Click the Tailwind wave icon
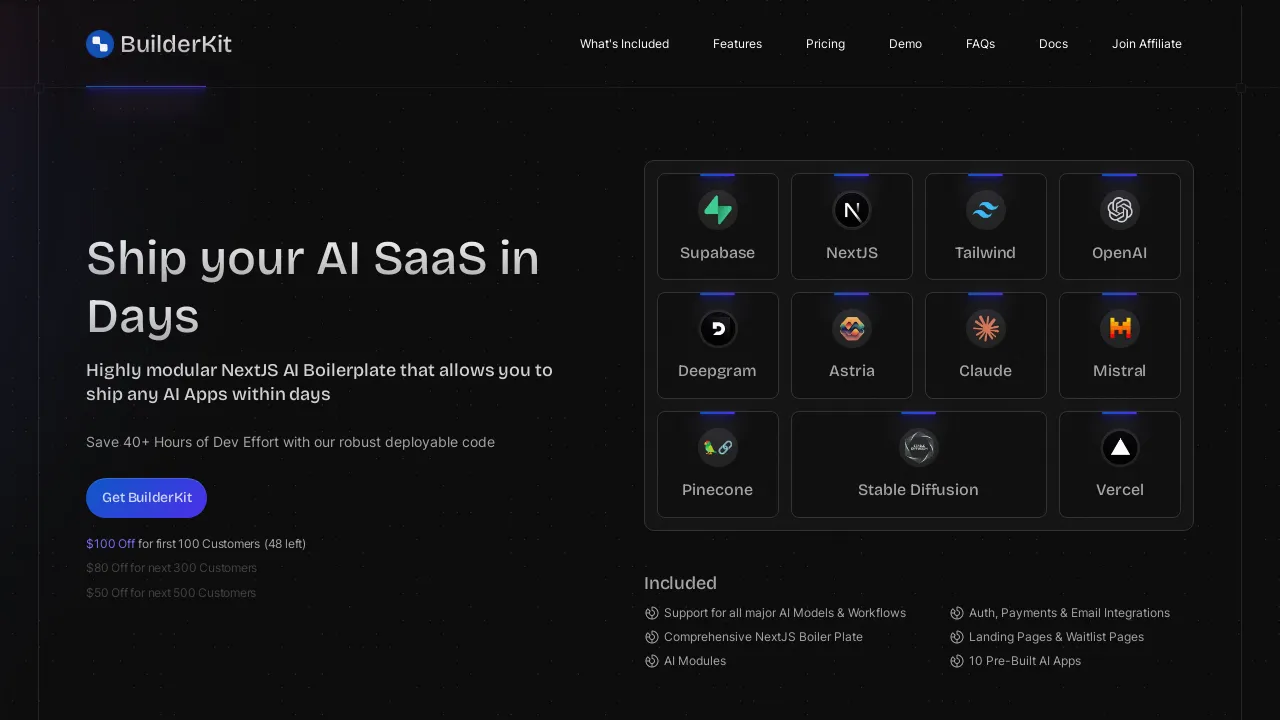1280x720 pixels. point(986,210)
